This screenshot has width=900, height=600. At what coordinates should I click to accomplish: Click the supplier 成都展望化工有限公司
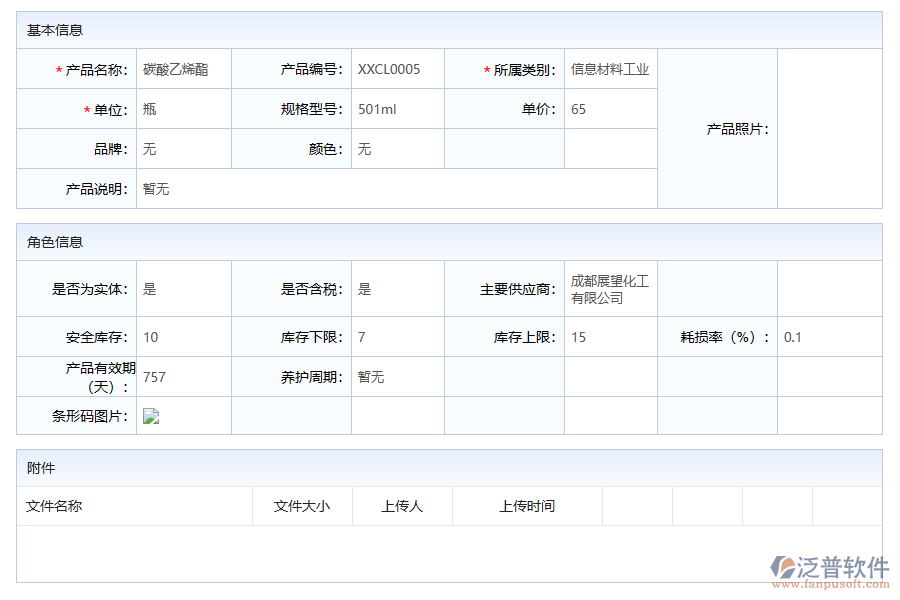coord(610,289)
